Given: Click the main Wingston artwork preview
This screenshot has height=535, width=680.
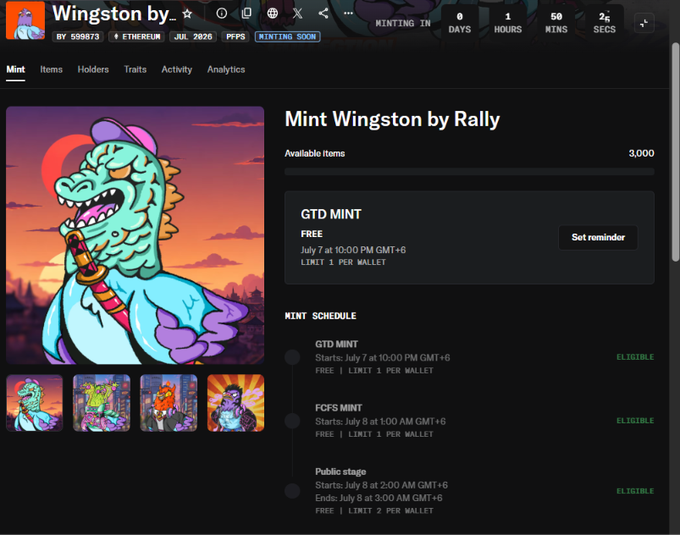Looking at the screenshot, I should coord(135,235).
